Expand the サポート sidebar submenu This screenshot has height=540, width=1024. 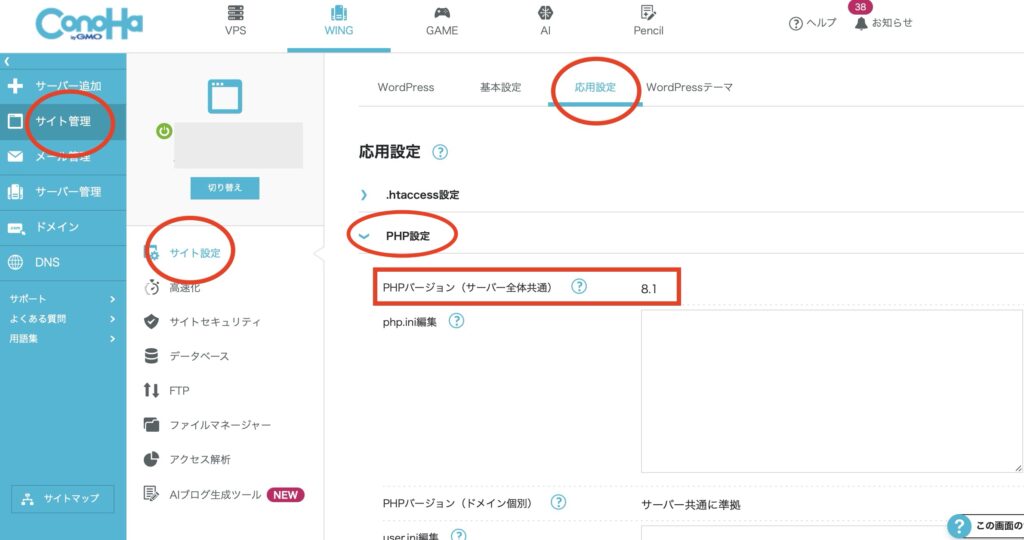pyautogui.click(x=112, y=299)
